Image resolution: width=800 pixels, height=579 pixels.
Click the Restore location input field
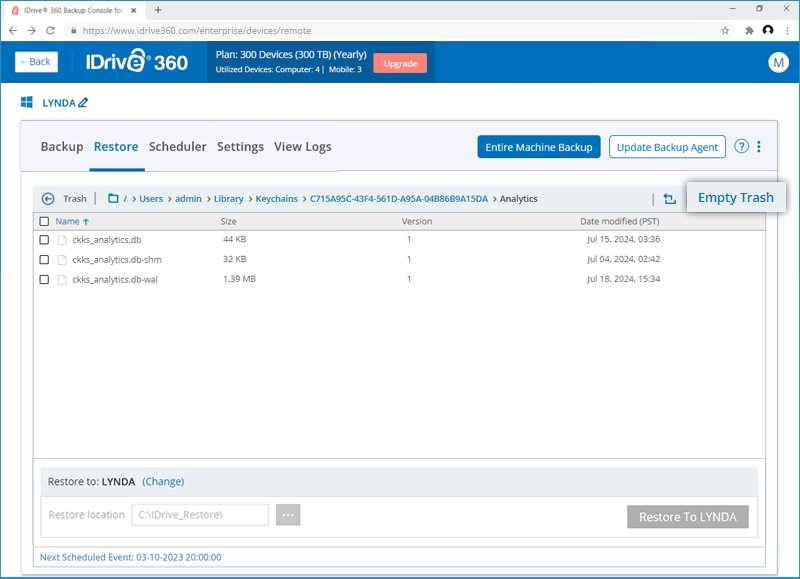(200, 515)
